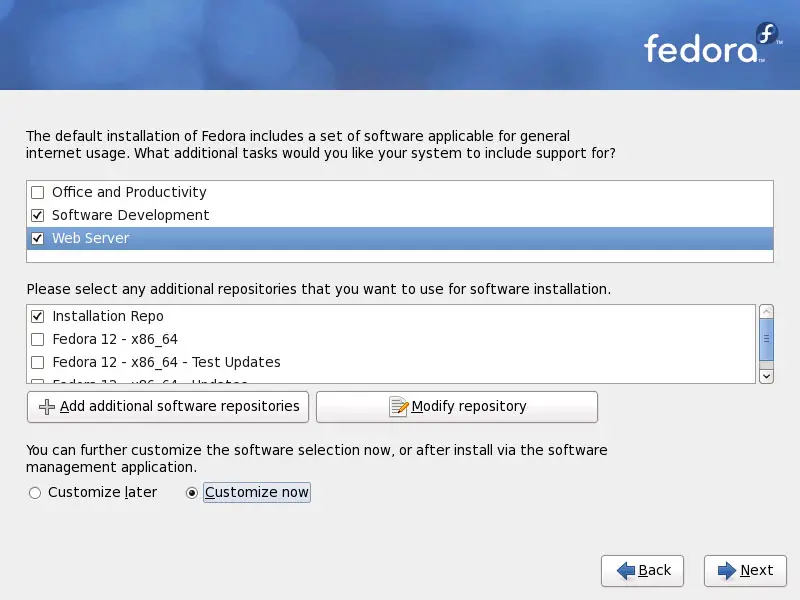Check the Office and Productivity checkbox
The height and width of the screenshot is (600, 800).
pyautogui.click(x=37, y=192)
